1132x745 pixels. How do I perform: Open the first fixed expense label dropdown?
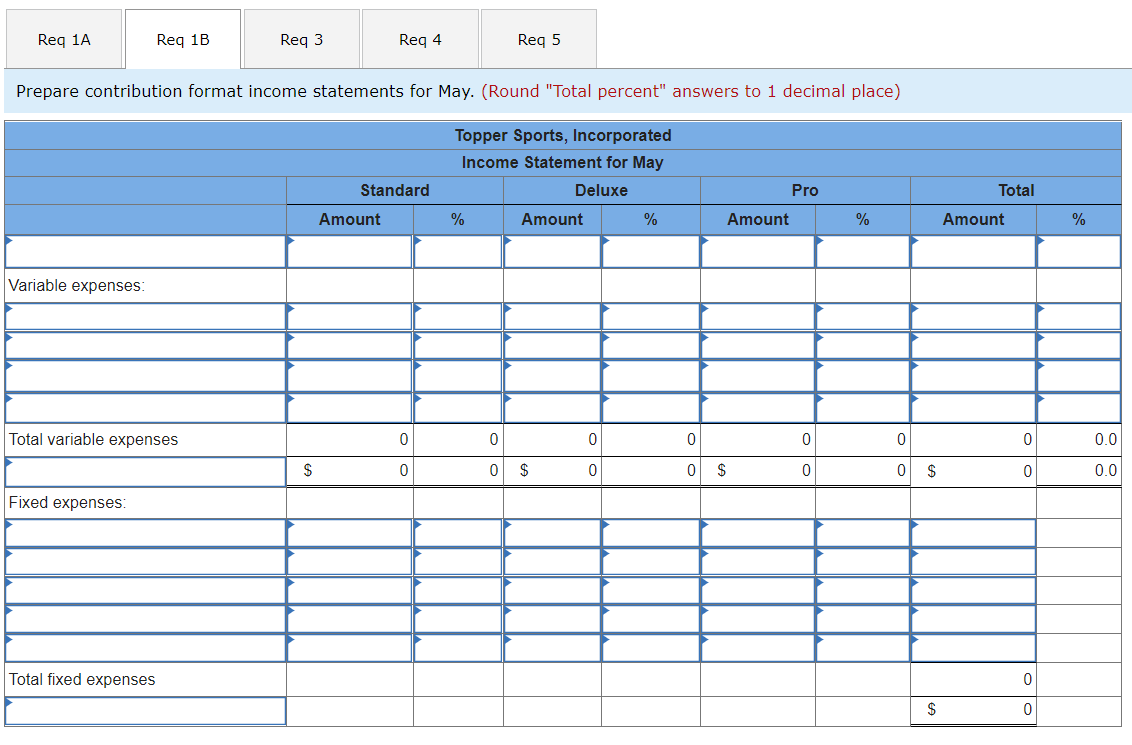click(146, 533)
